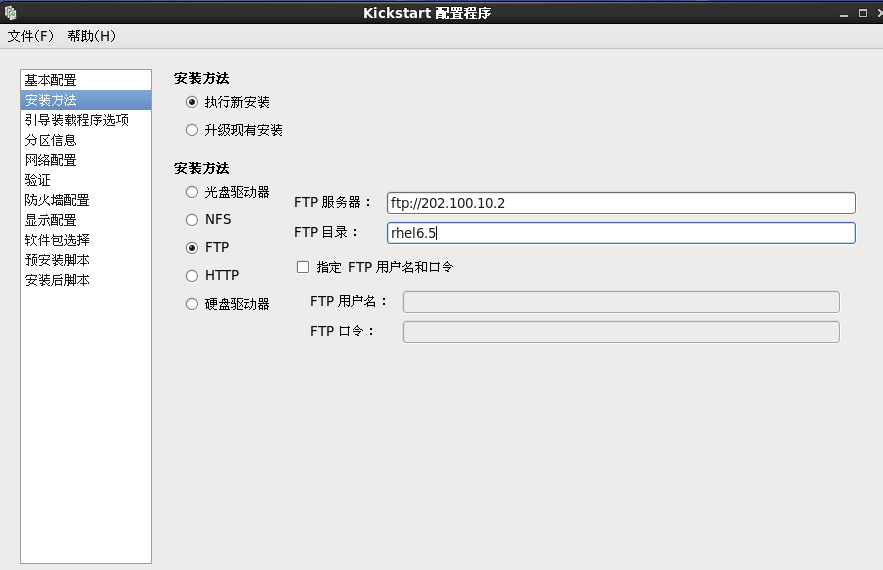Image resolution: width=883 pixels, height=570 pixels.
Task: Maximize the Kickstart window
Action: coord(863,13)
